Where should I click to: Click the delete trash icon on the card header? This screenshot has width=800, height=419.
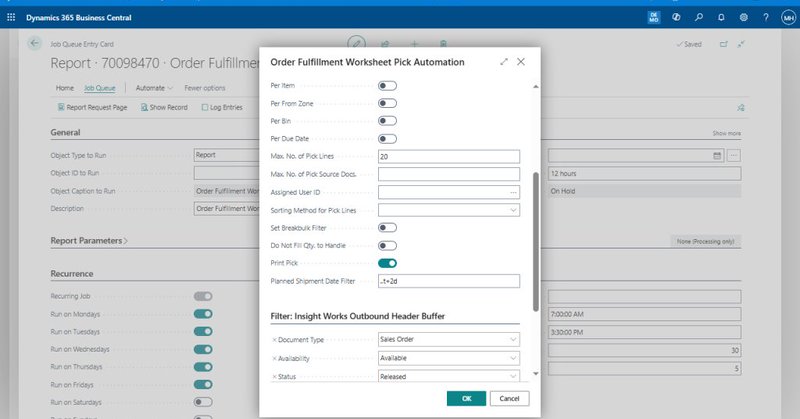[x=443, y=44]
